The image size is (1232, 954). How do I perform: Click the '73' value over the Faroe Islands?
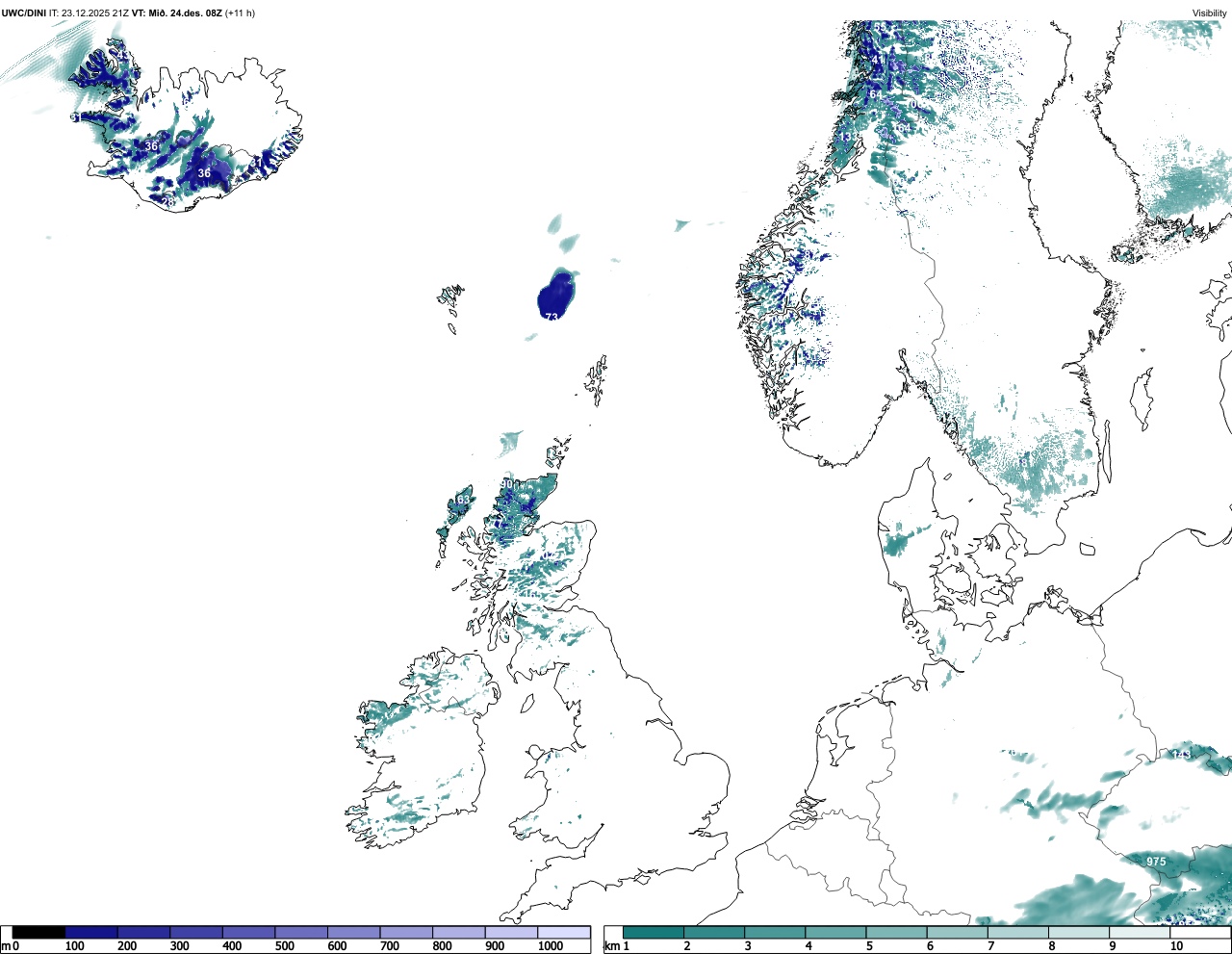(552, 317)
